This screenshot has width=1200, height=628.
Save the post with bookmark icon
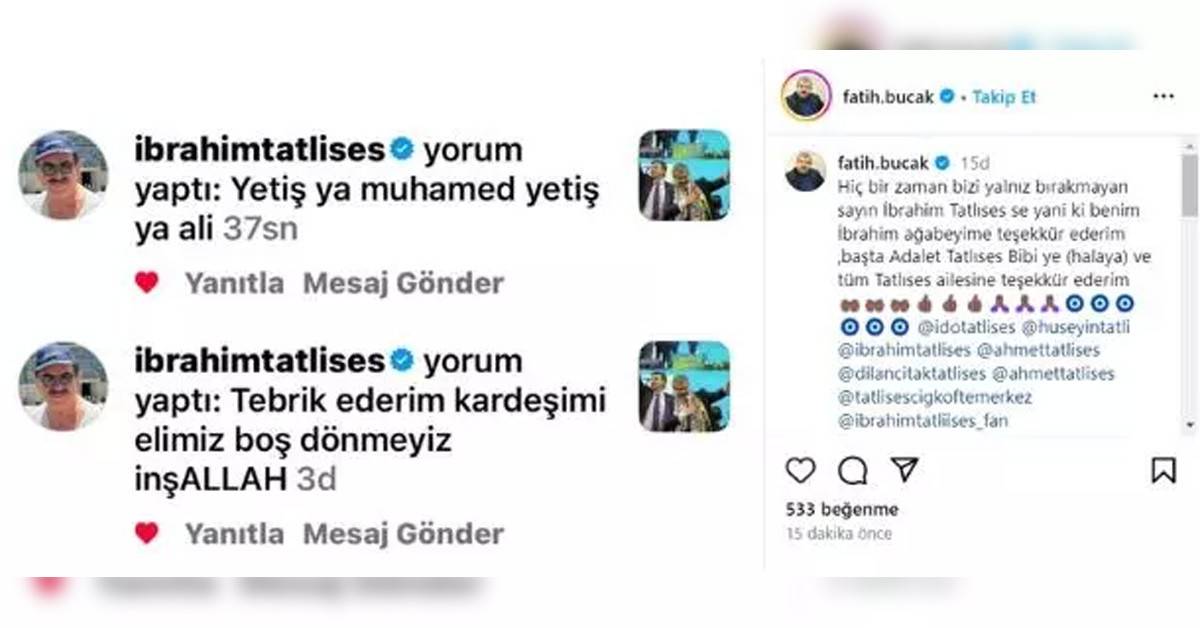1163,470
